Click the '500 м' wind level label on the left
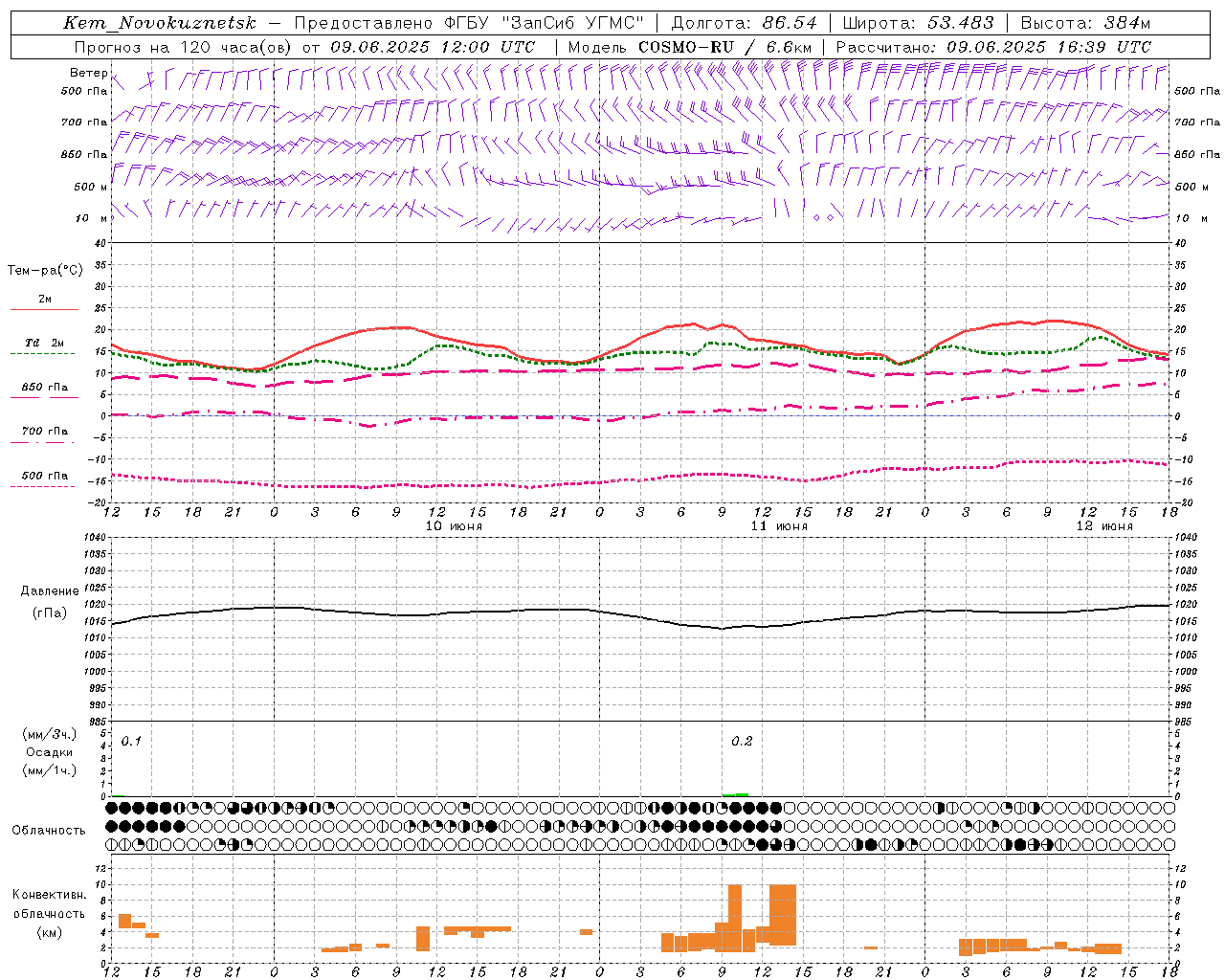1225x980 pixels. point(91,187)
